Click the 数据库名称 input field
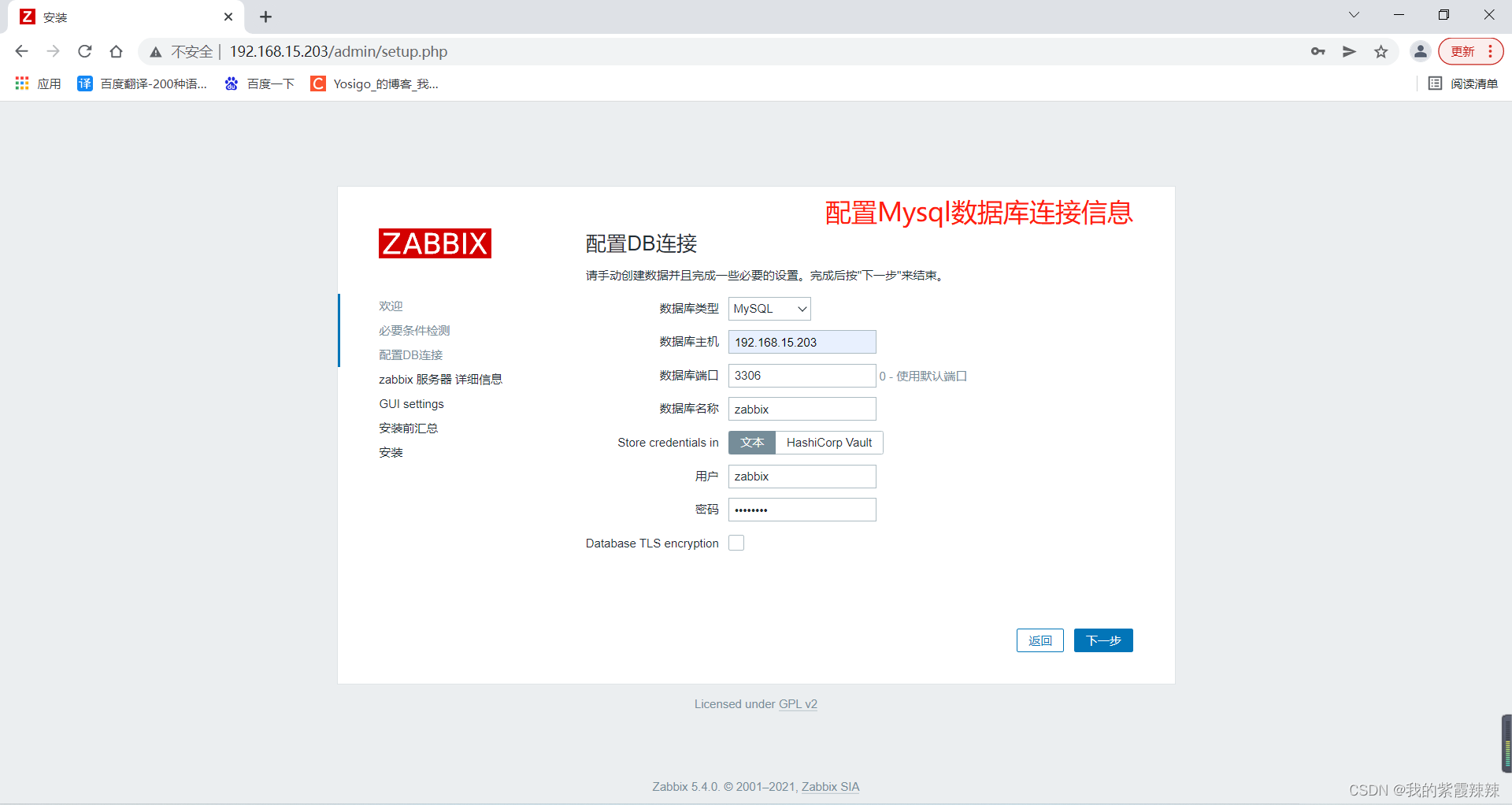 802,409
